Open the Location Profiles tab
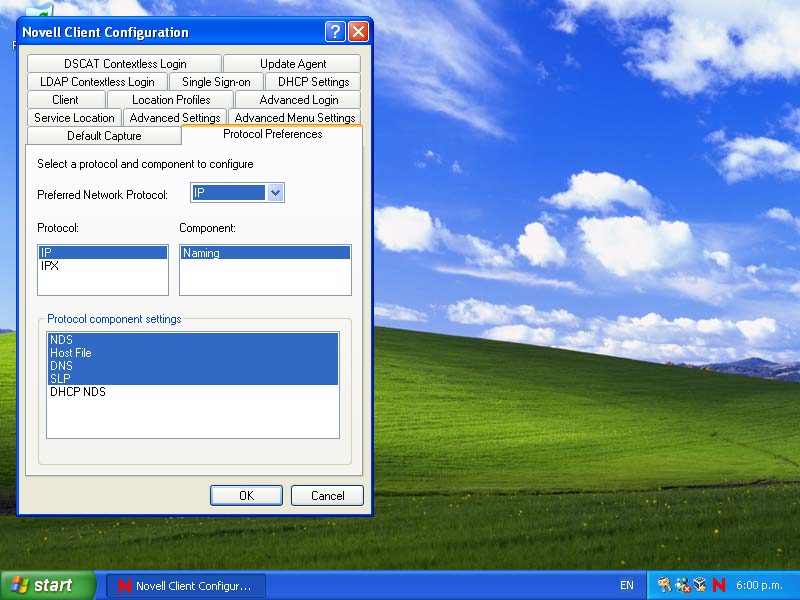This screenshot has height=600, width=800. [171, 99]
